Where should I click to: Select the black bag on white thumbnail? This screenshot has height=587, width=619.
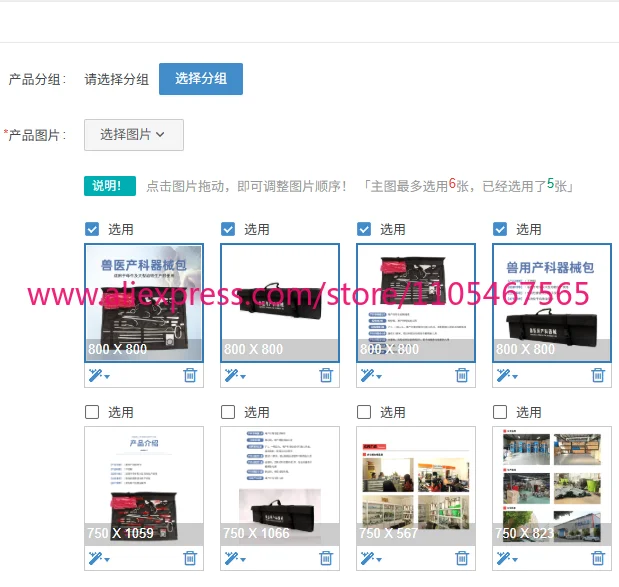[280, 303]
